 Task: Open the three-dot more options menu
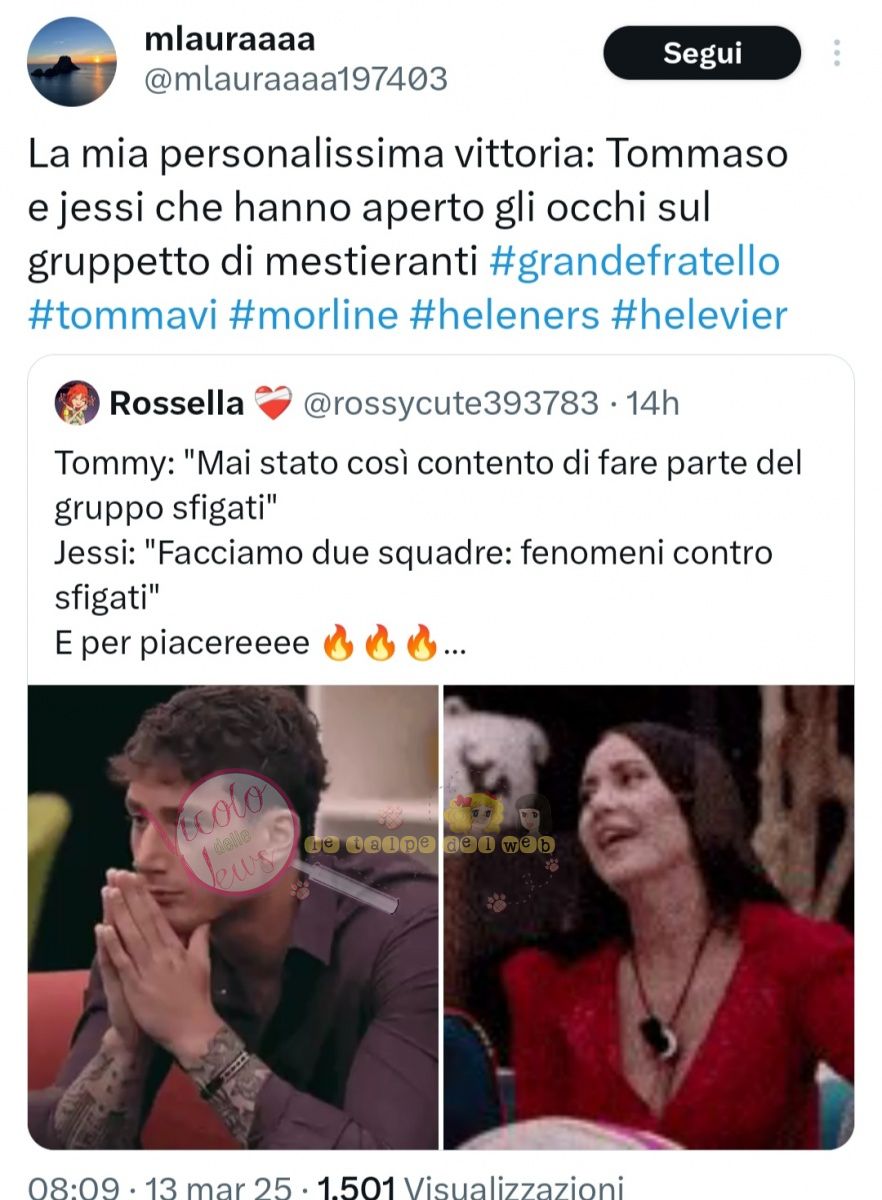click(x=836, y=53)
